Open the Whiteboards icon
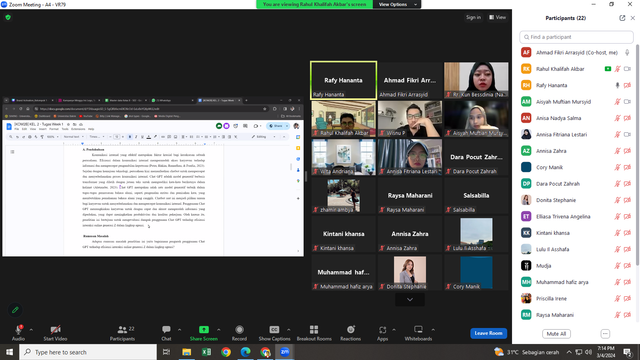Viewport: 640px width, 360px height. [418, 329]
